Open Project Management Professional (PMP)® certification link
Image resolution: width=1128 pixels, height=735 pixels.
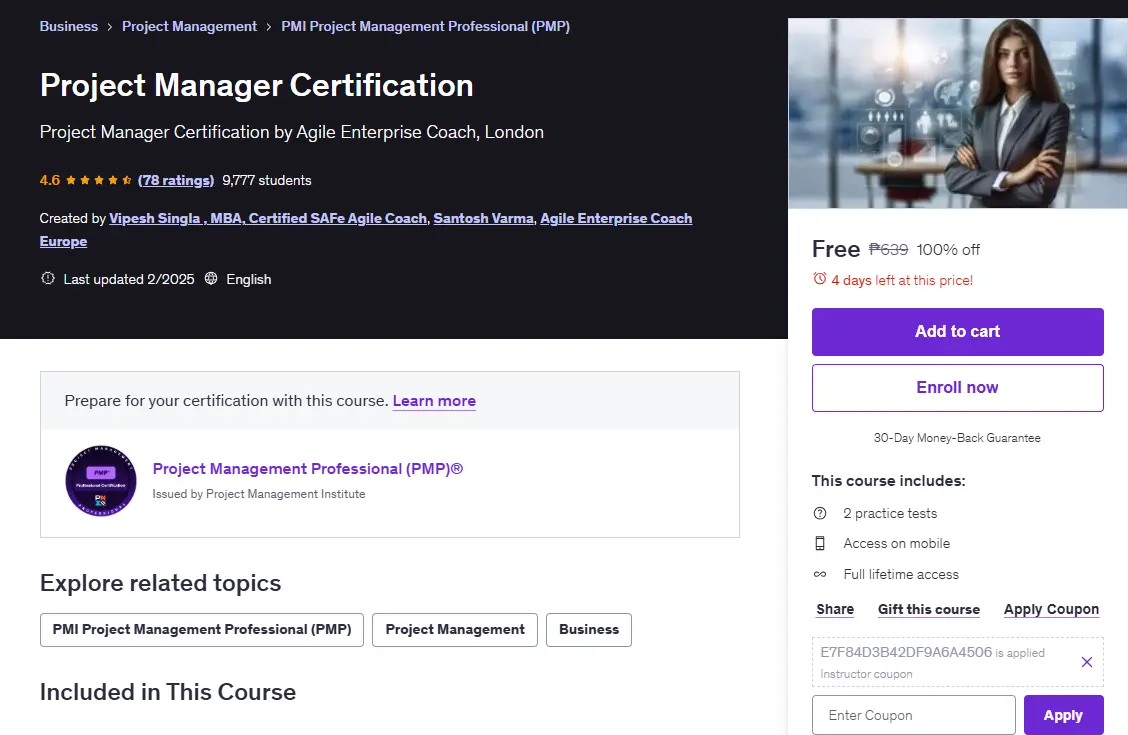point(308,469)
